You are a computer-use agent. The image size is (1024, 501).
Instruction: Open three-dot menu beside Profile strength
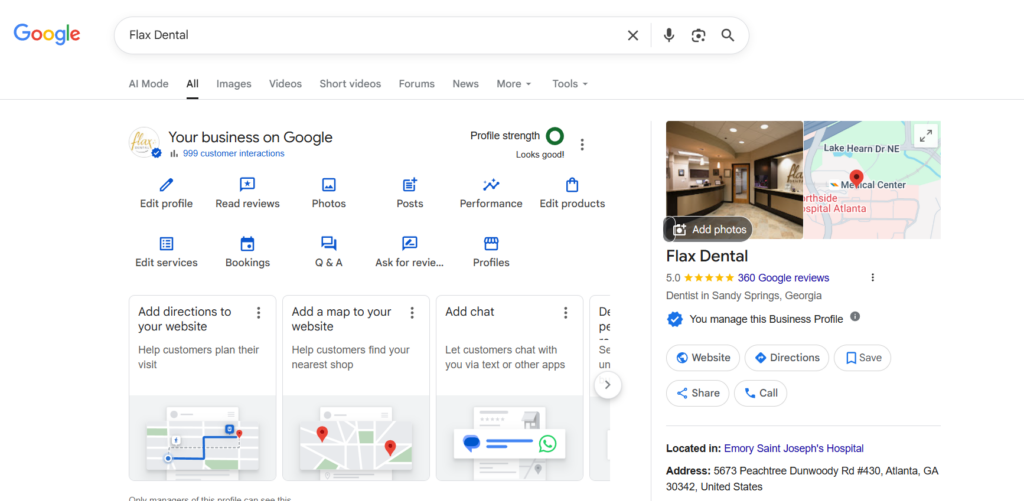(582, 144)
